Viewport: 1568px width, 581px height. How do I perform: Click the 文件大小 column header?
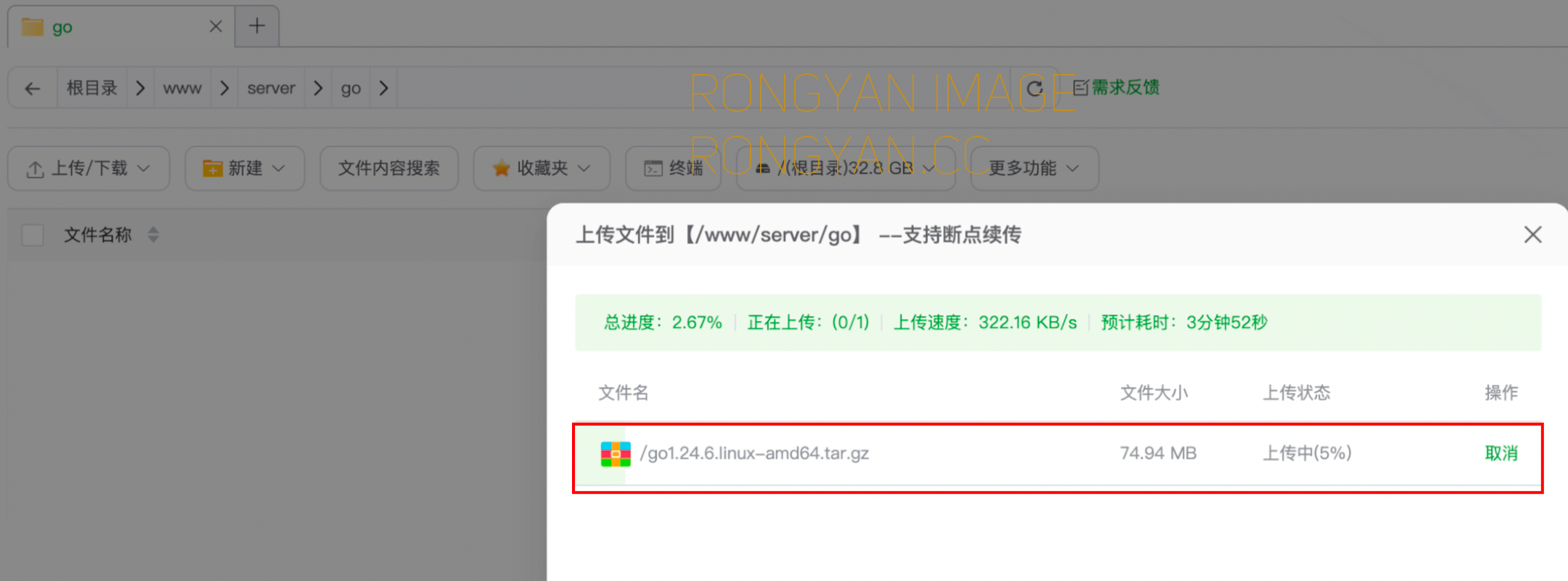click(1154, 393)
